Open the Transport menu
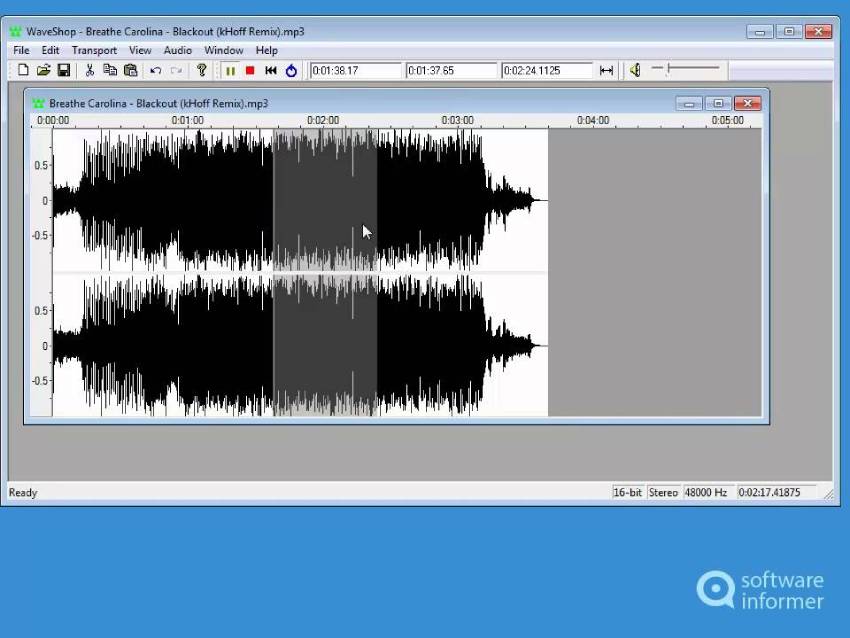The image size is (850, 638). pos(94,50)
